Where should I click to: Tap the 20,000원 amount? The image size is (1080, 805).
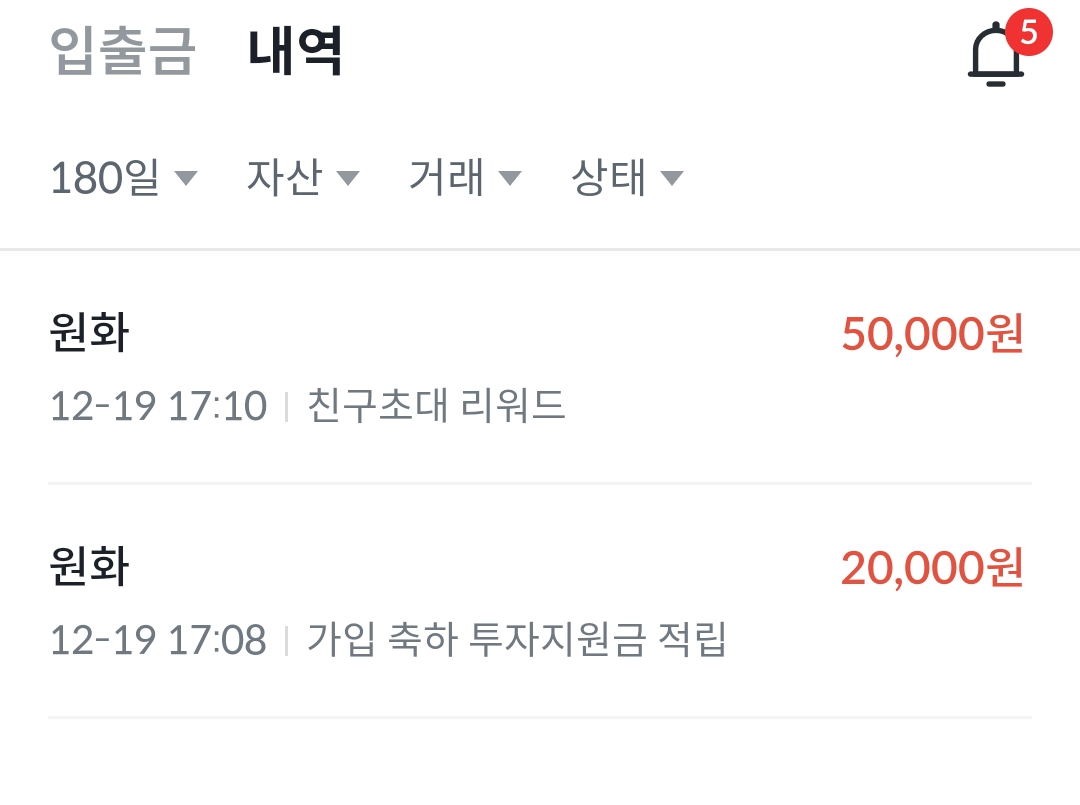pos(931,570)
